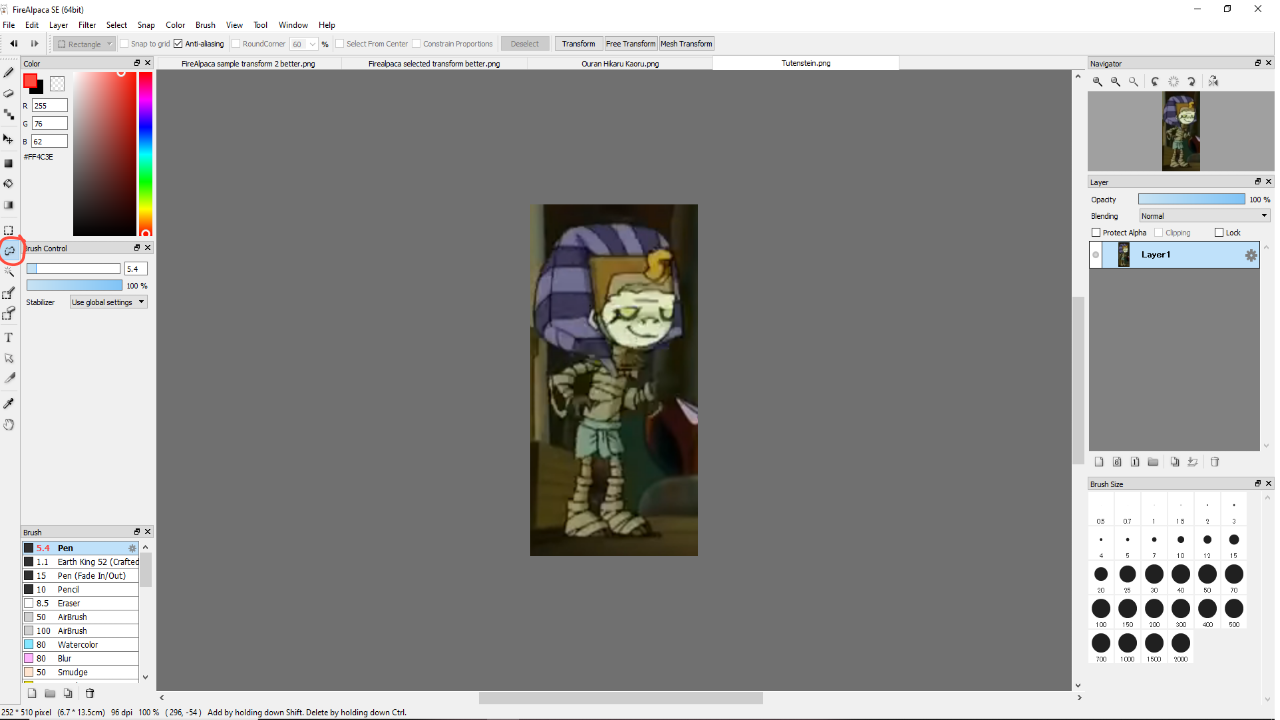Delete the layer with trash icon
Image resolution: width=1280 pixels, height=720 pixels.
[x=1215, y=462]
